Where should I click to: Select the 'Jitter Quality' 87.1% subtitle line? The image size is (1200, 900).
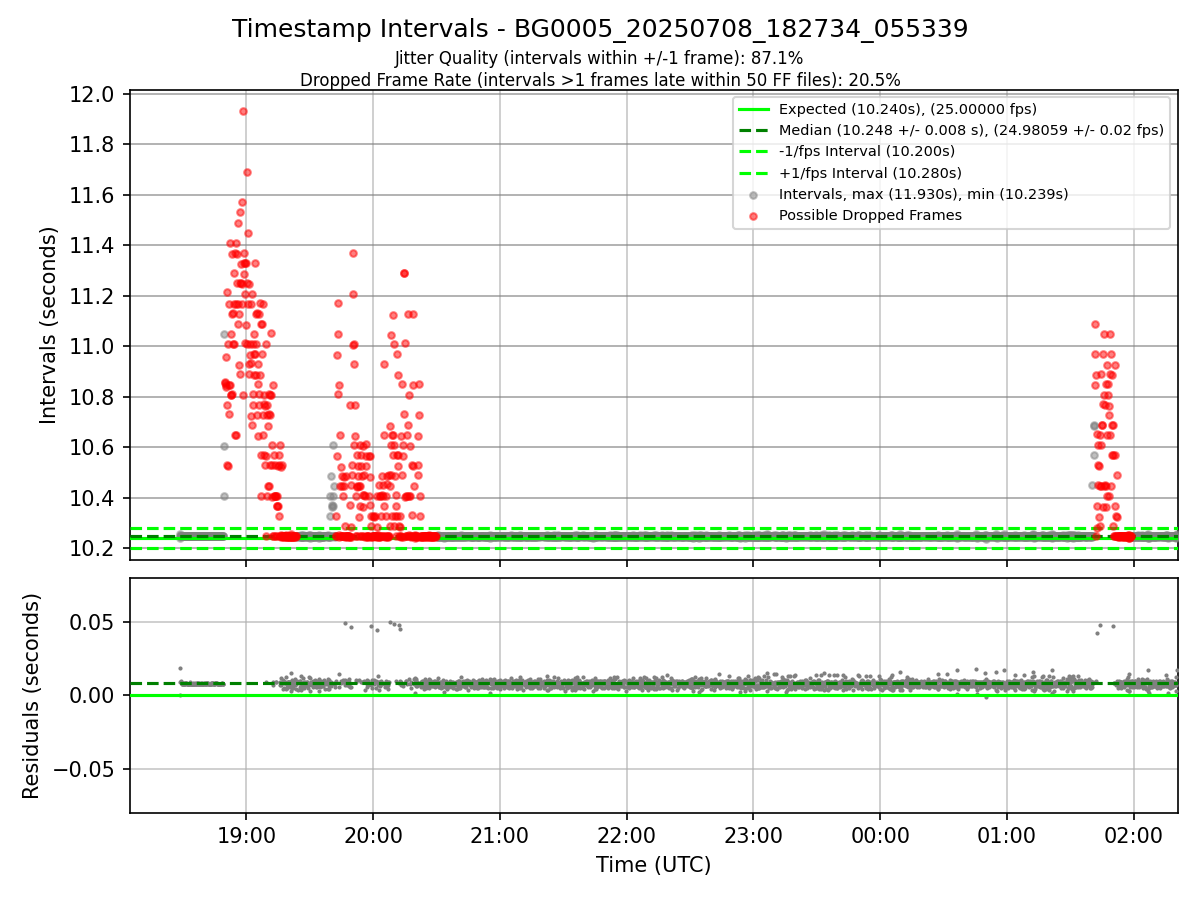599,58
